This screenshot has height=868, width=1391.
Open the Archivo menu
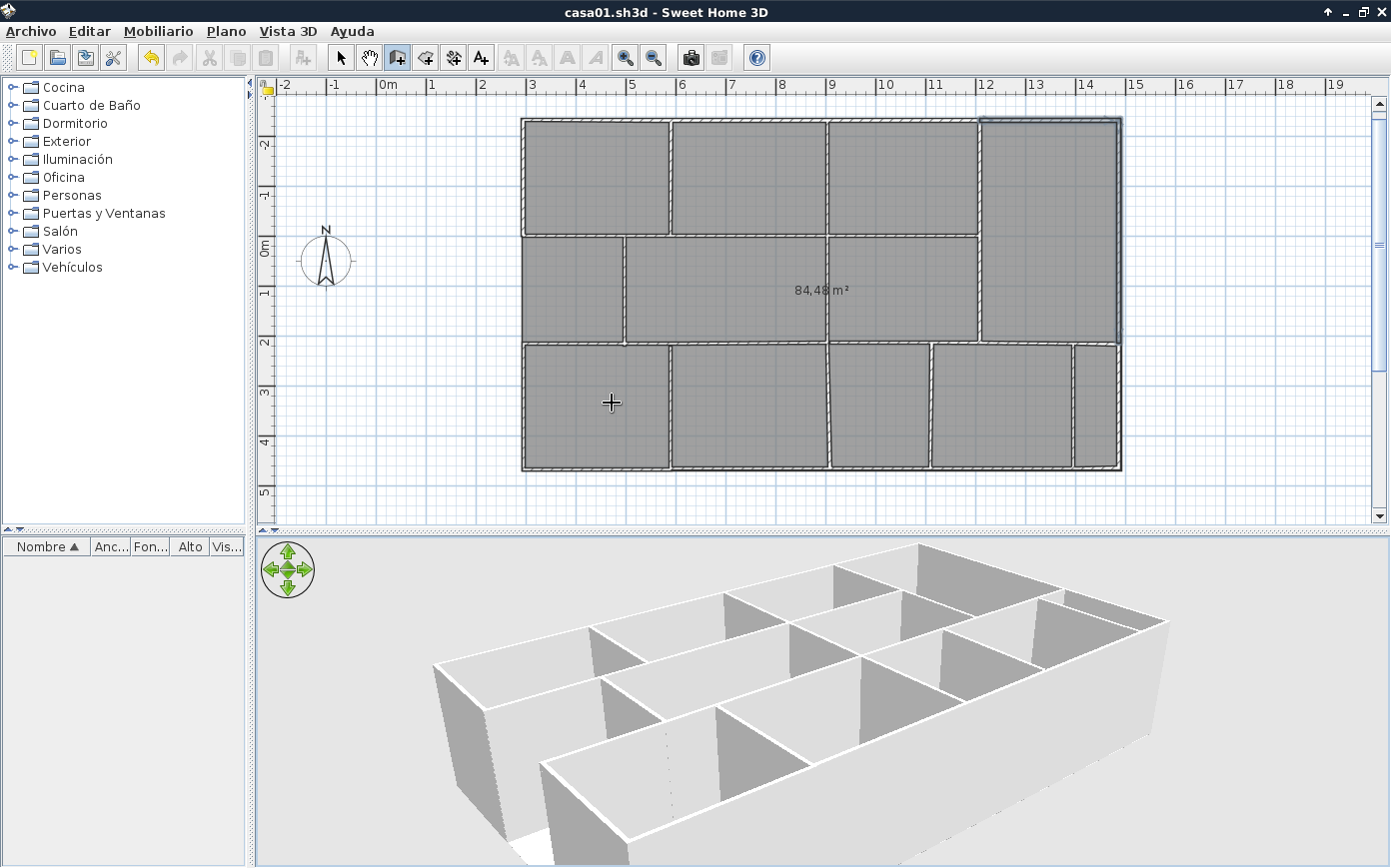(x=31, y=31)
